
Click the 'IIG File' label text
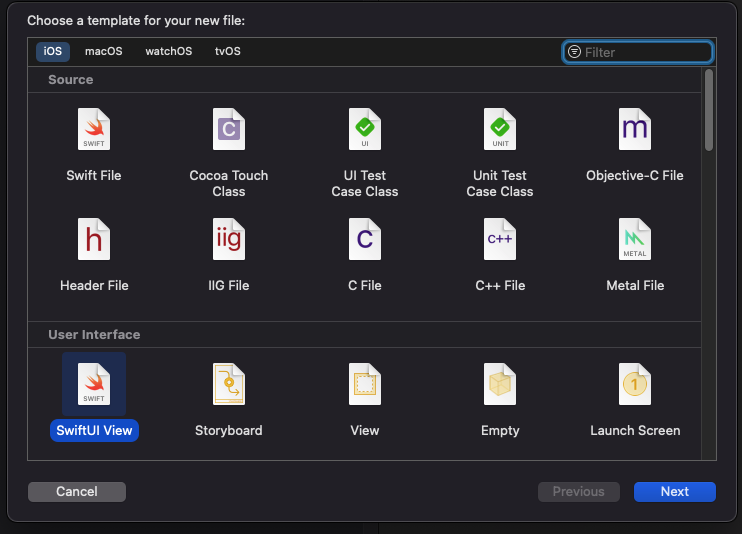pos(229,285)
